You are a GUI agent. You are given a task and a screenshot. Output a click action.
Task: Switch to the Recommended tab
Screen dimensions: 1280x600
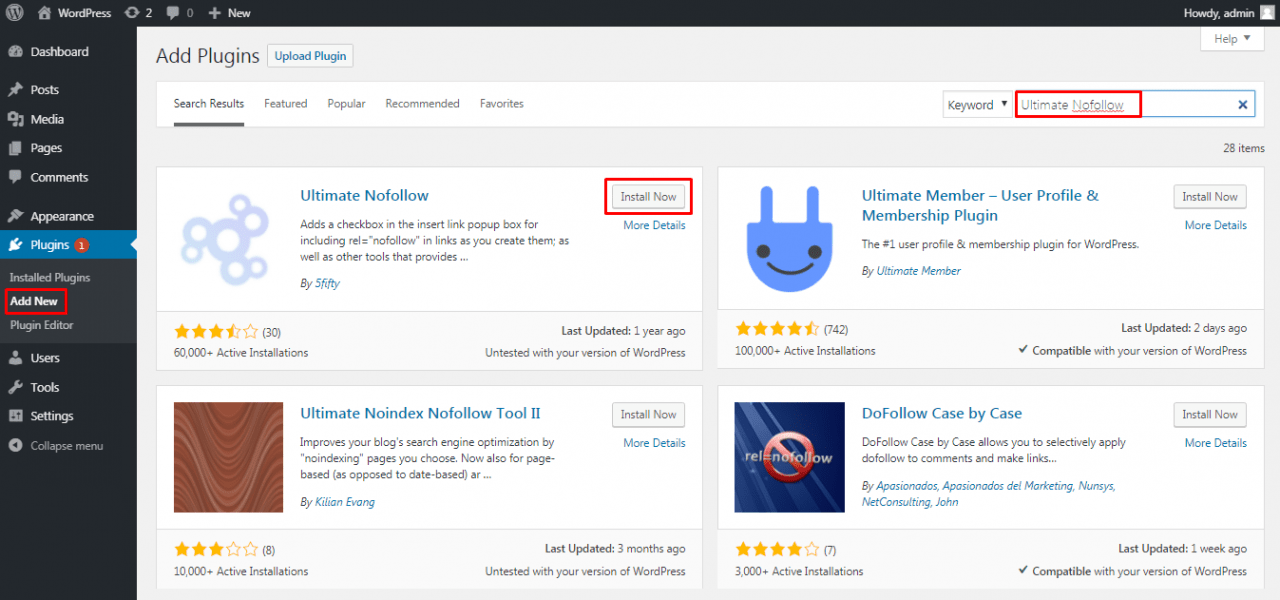coord(423,104)
